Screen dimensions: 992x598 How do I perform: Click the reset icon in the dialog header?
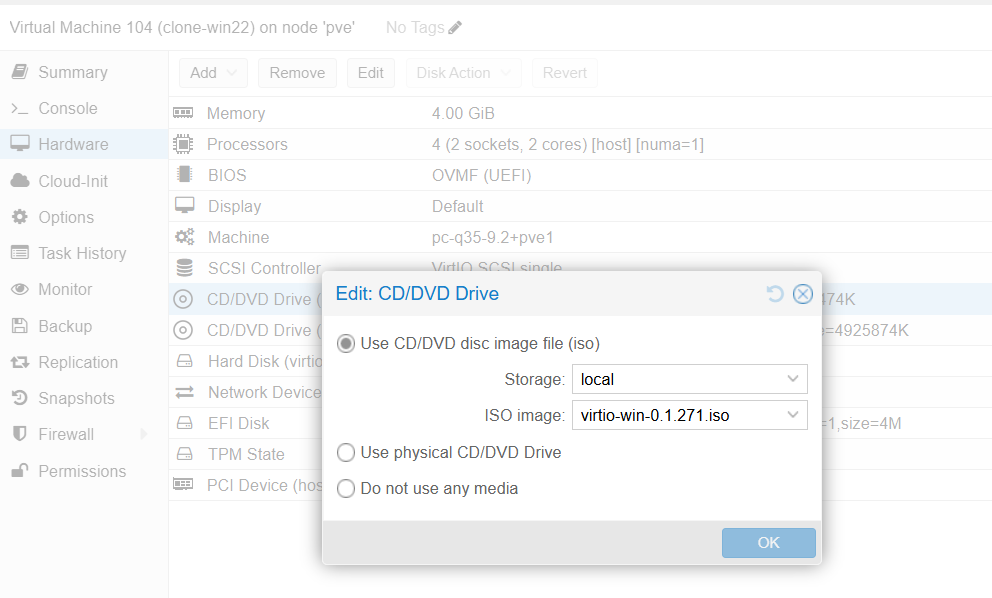click(775, 294)
